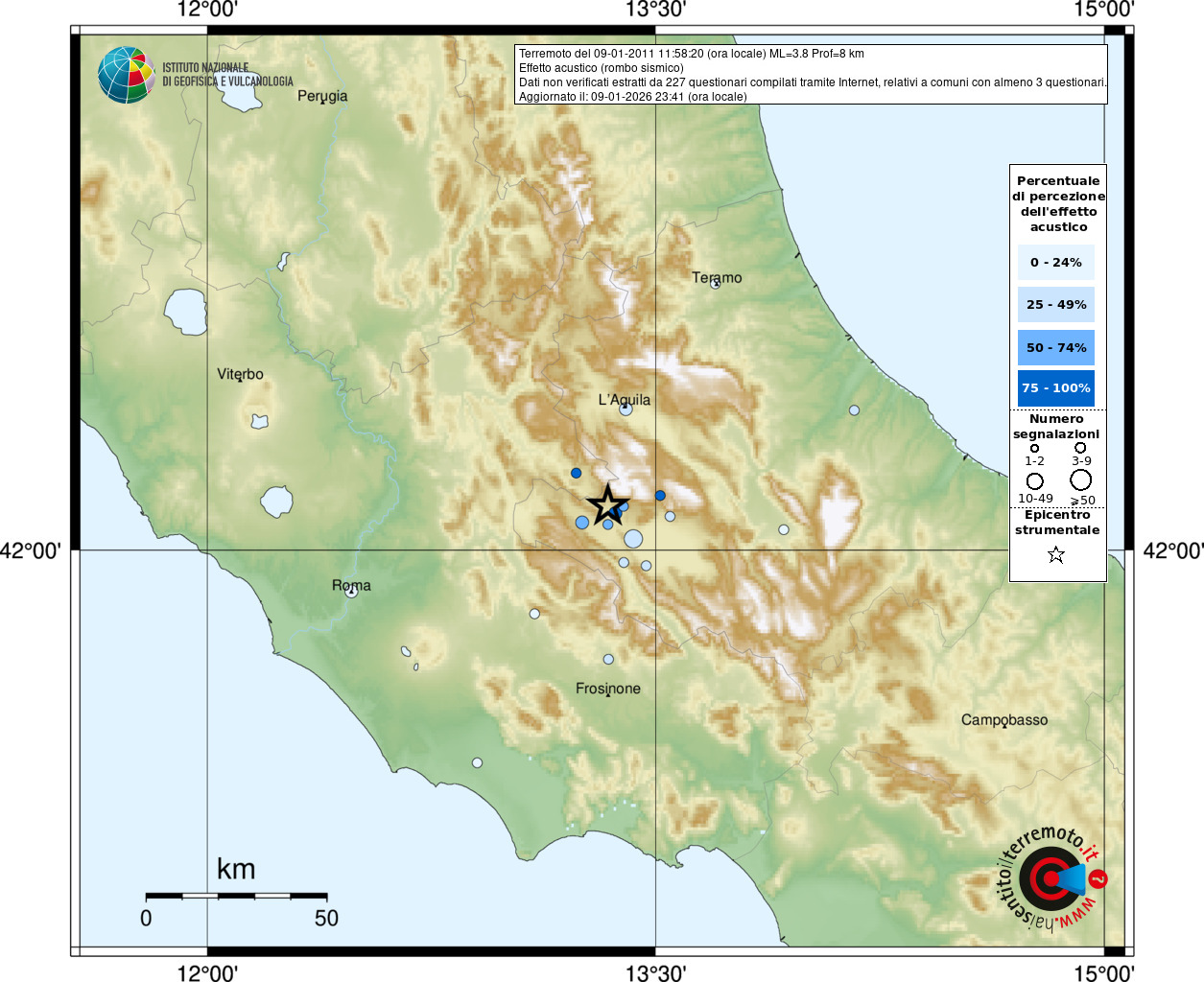Click the Viterbo city label
This screenshot has width=1204, height=982.
240,374
